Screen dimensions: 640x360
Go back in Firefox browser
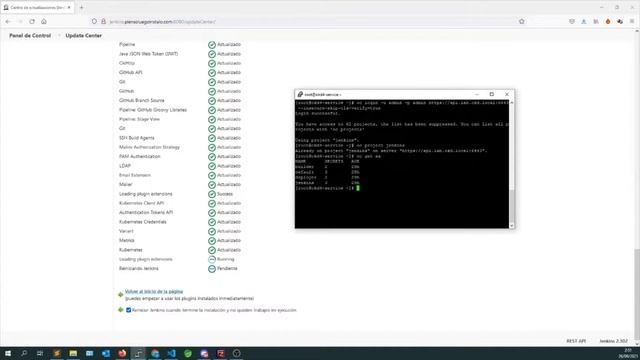pos(8,22)
